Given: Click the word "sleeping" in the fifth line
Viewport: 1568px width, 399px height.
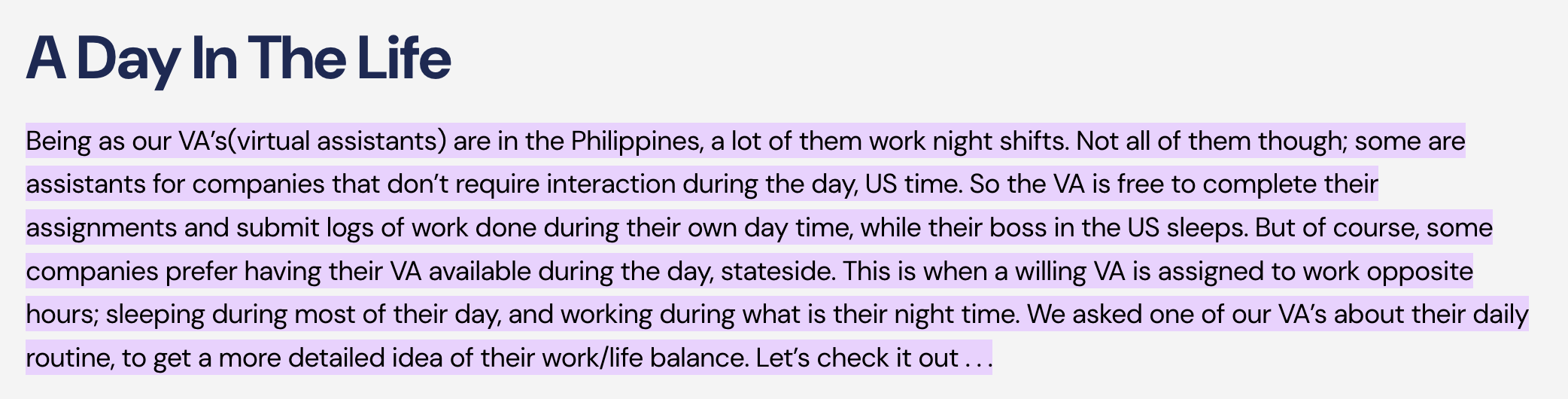Looking at the screenshot, I should click(155, 314).
